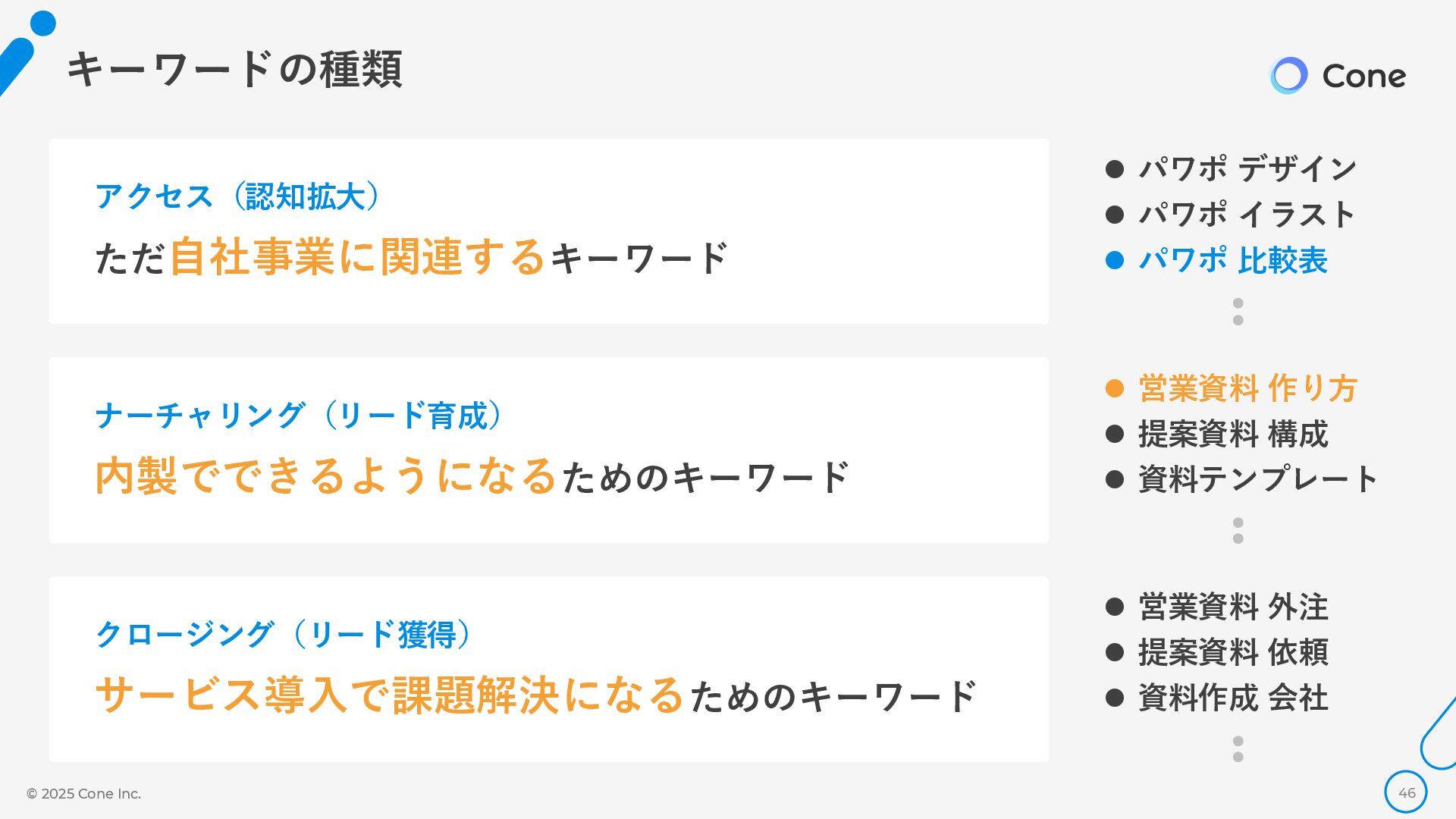Click the keyword 営業資料 外注
Image resolution: width=1456 pixels, height=819 pixels.
(1233, 607)
